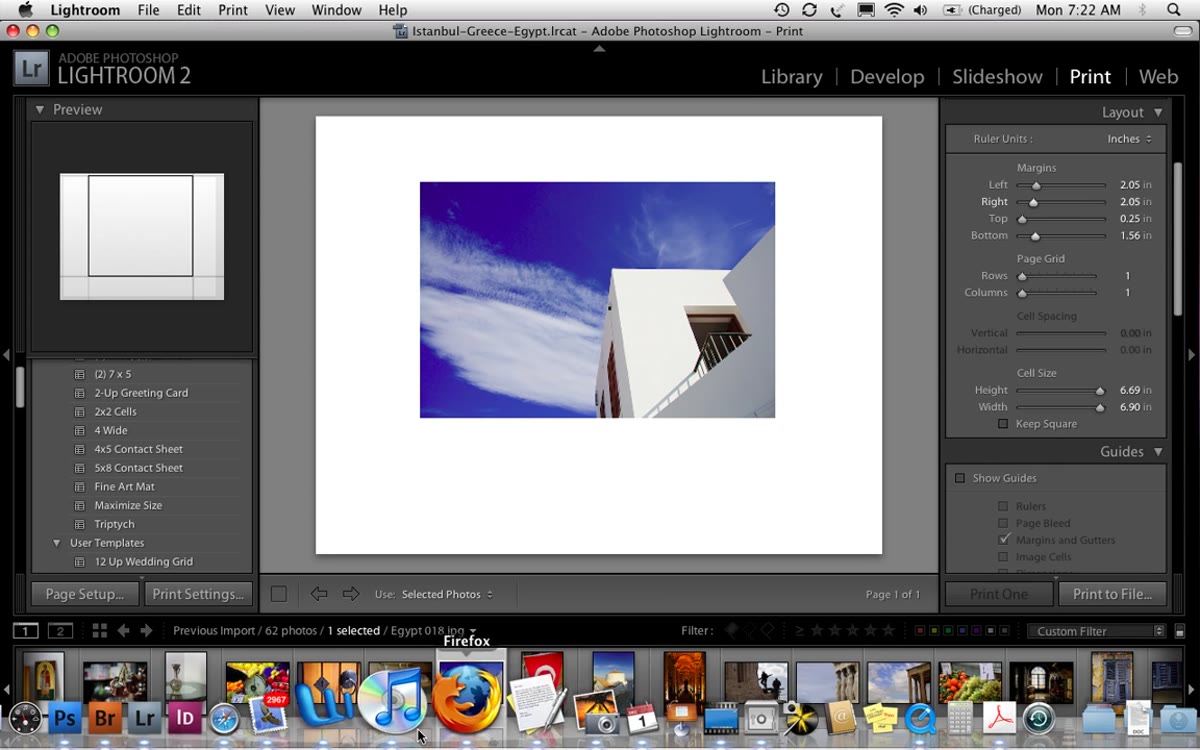Screen dimensions: 1200x750
Task: Open the Lightroom application menu
Action: tap(85, 10)
